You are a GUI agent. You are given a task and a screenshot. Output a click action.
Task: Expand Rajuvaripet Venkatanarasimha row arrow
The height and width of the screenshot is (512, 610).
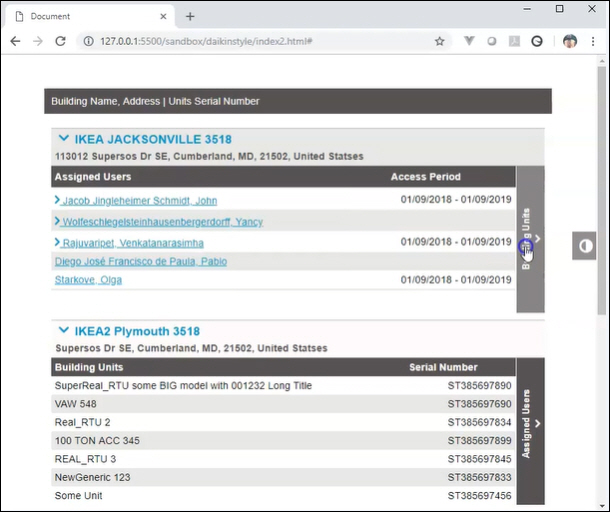click(x=57, y=242)
